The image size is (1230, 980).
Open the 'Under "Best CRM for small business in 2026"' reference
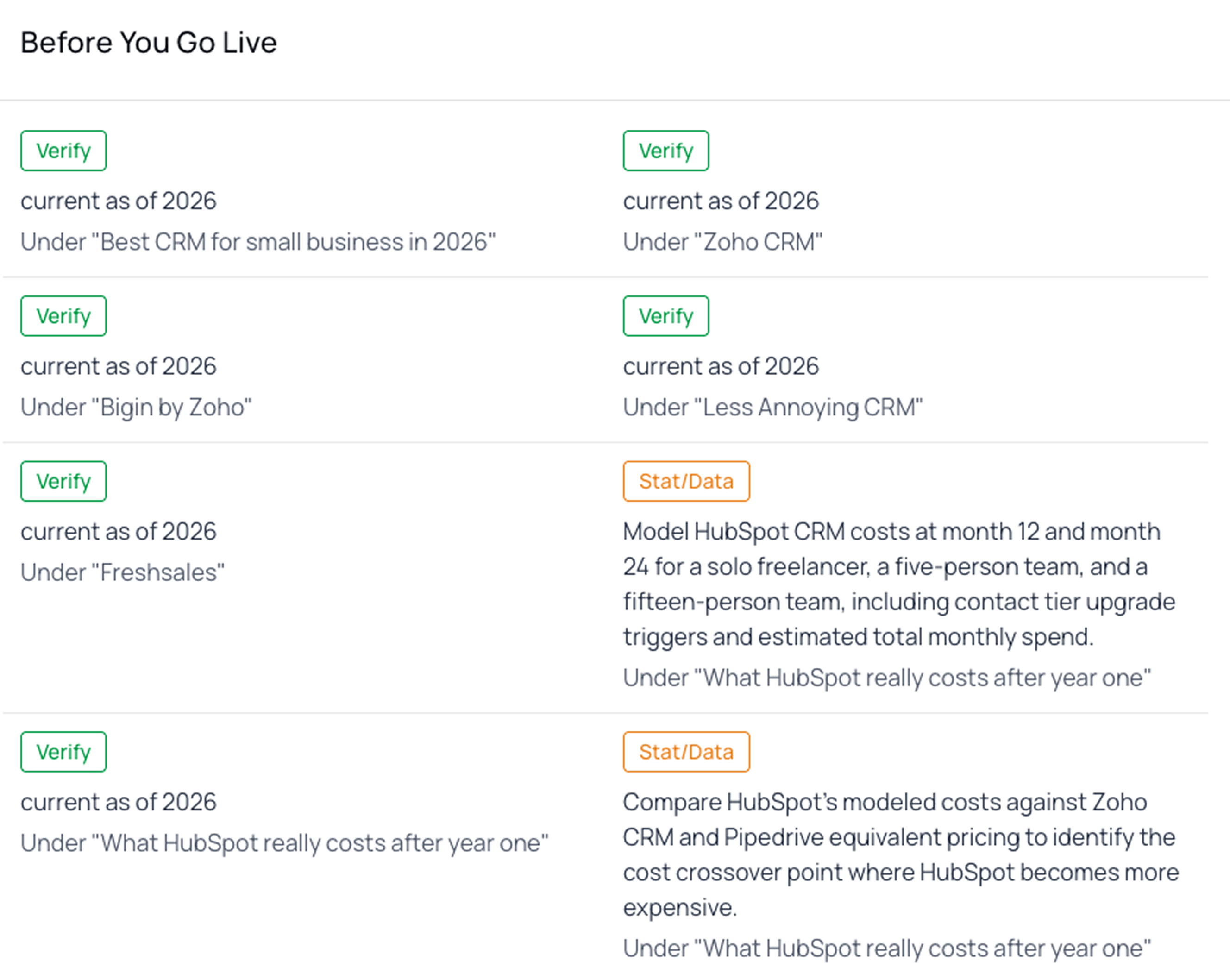tap(258, 242)
